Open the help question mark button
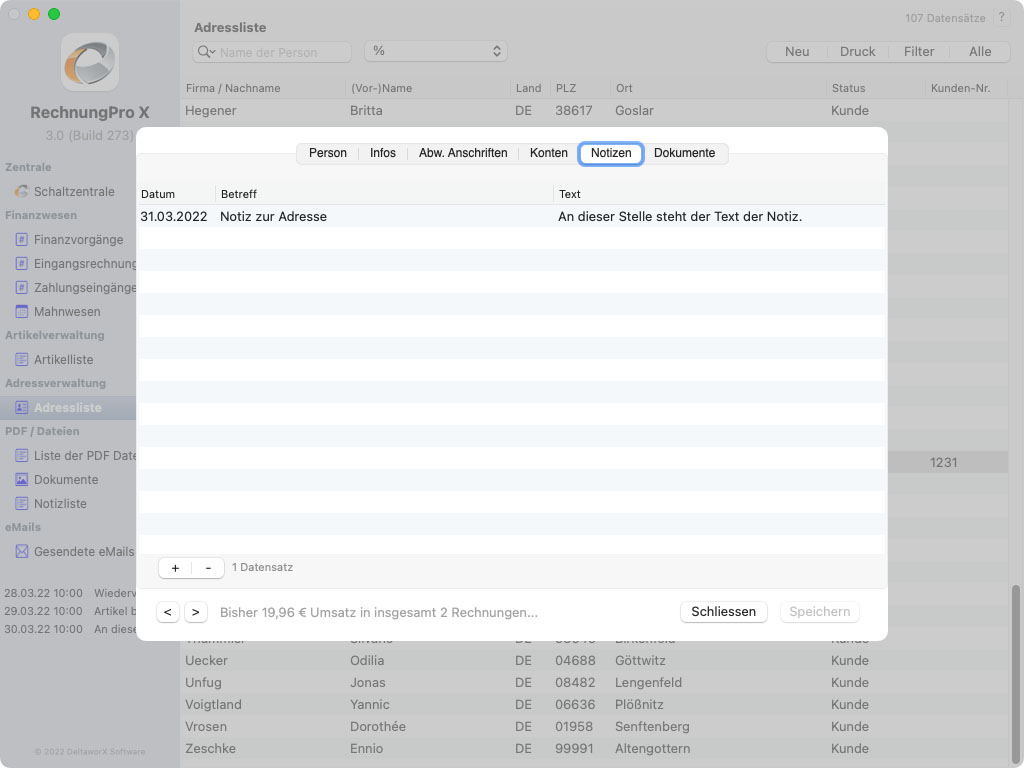This screenshot has height=768, width=1024. tap(1001, 18)
